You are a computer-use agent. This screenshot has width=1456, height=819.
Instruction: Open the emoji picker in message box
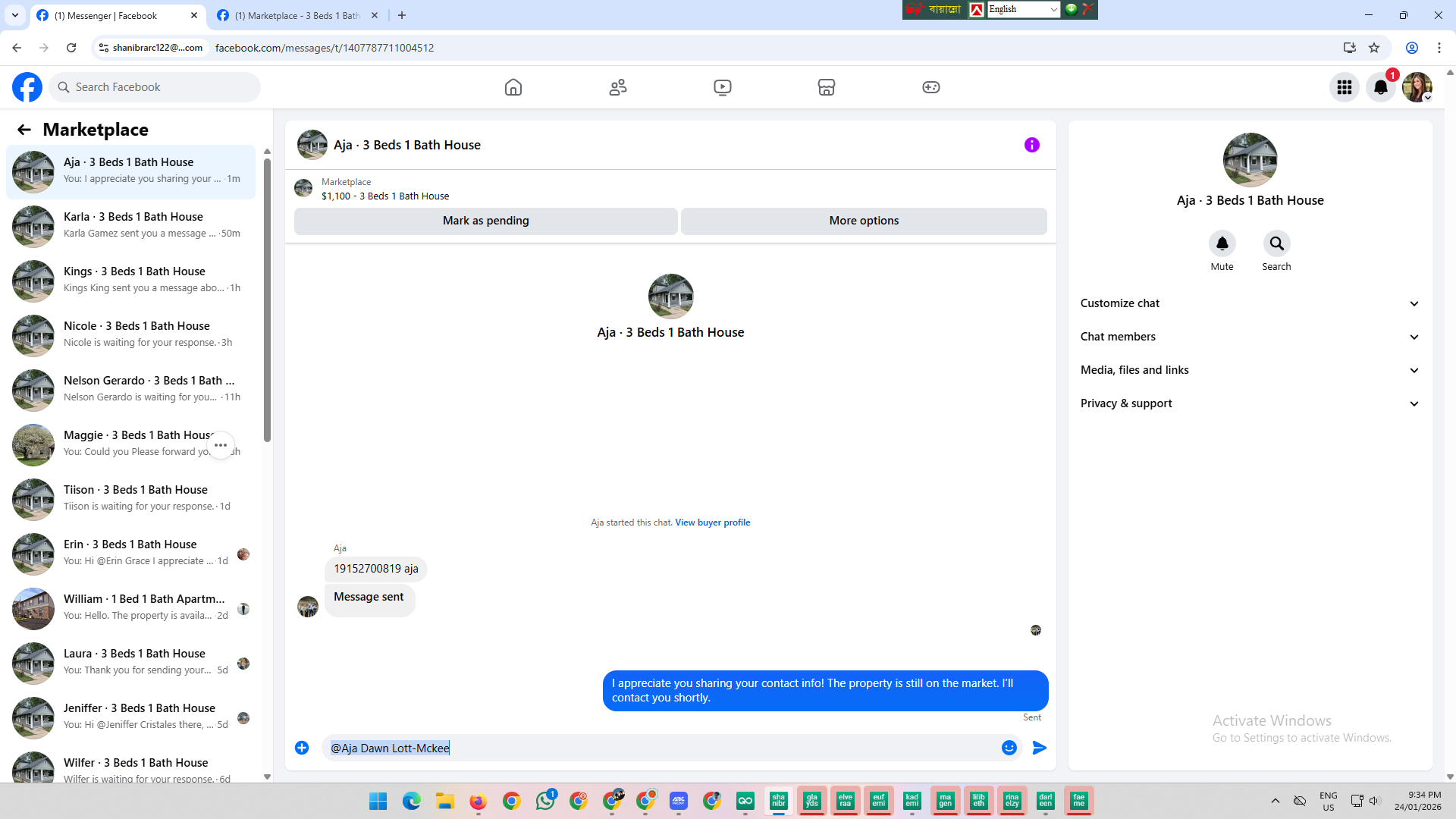pyautogui.click(x=1009, y=748)
